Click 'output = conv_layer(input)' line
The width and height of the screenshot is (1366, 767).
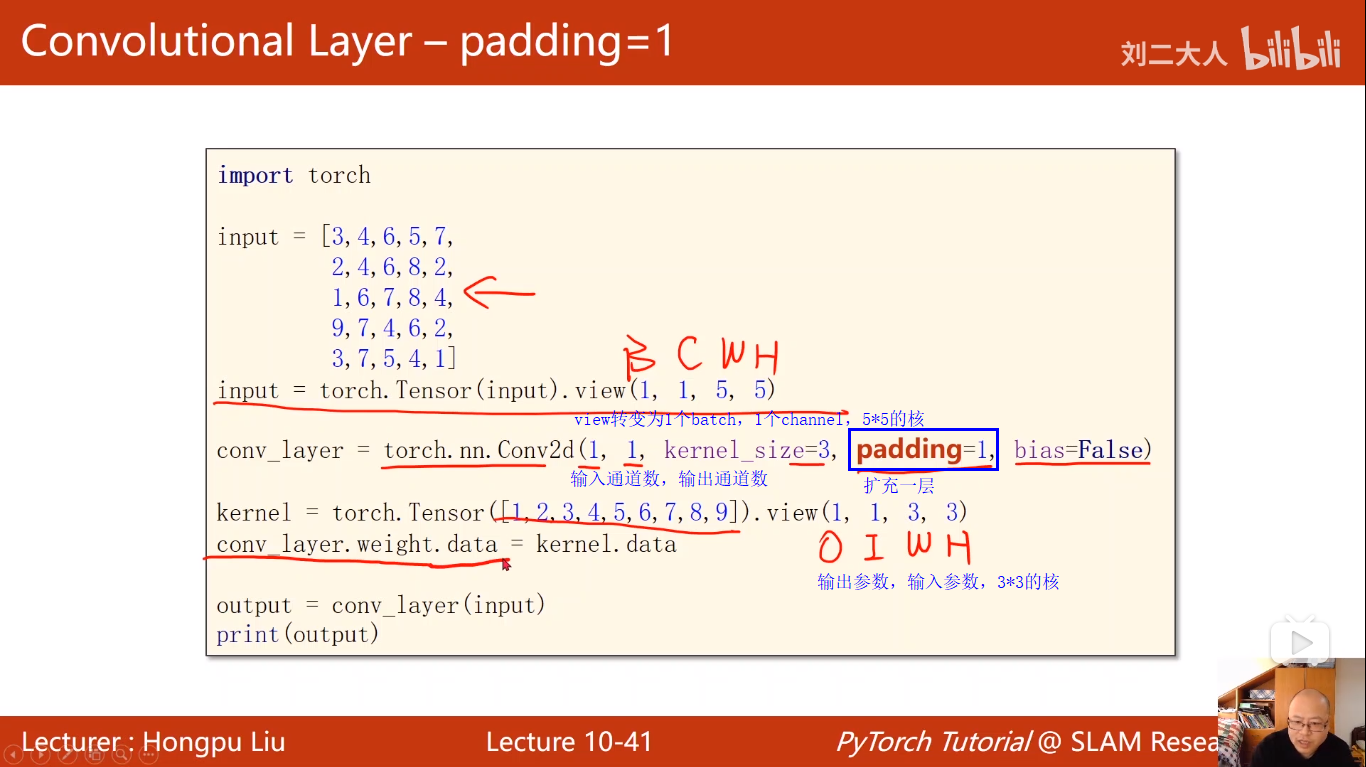pos(381,606)
